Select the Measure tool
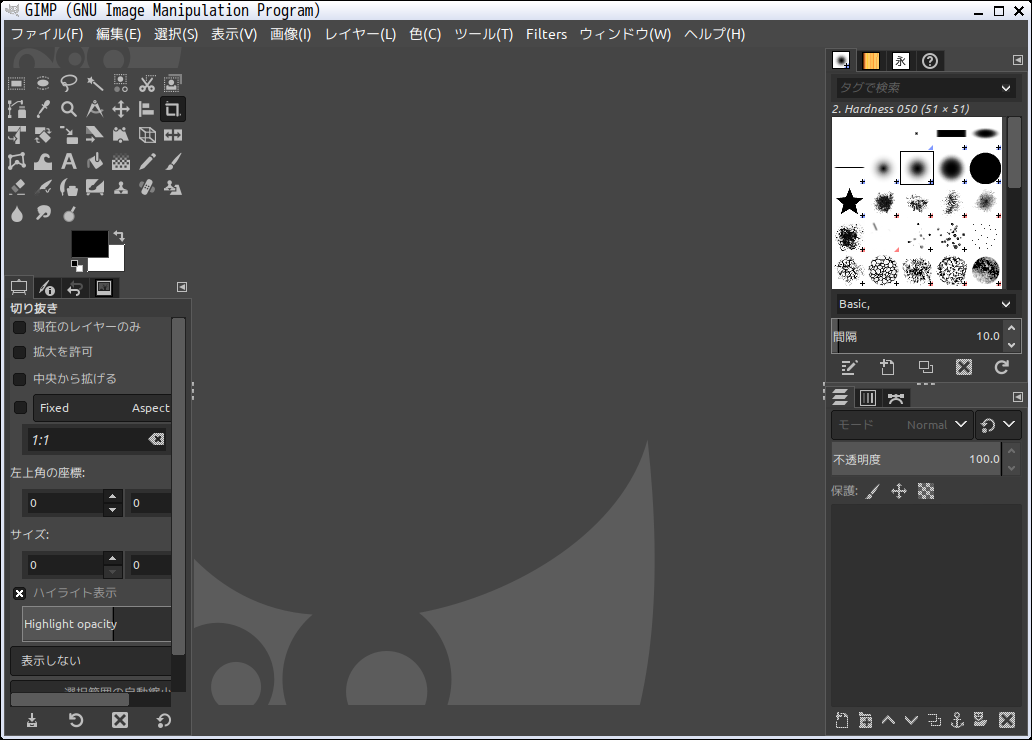The image size is (1032, 740). 95,109
